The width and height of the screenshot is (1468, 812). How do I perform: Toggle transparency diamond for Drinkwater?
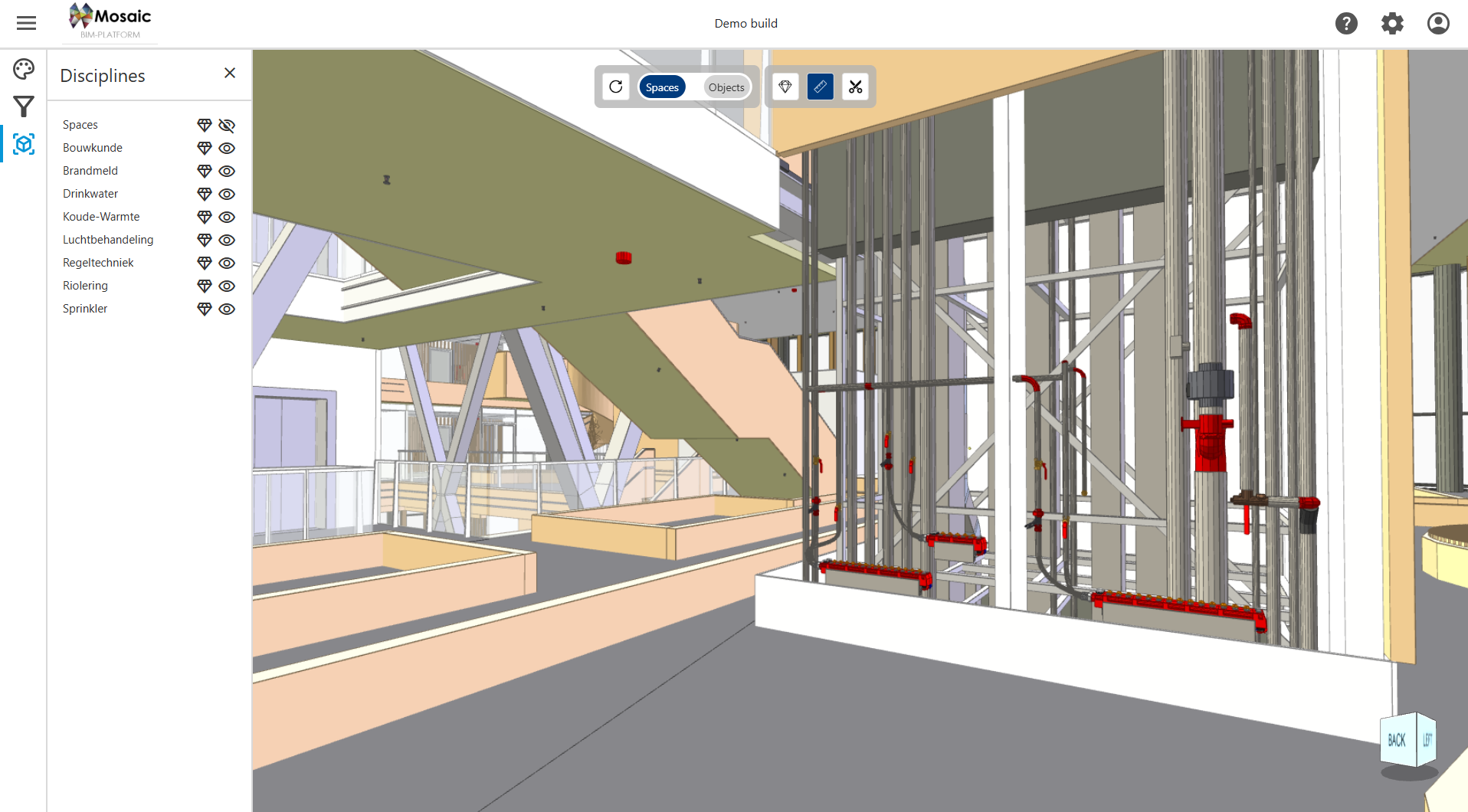(x=205, y=194)
